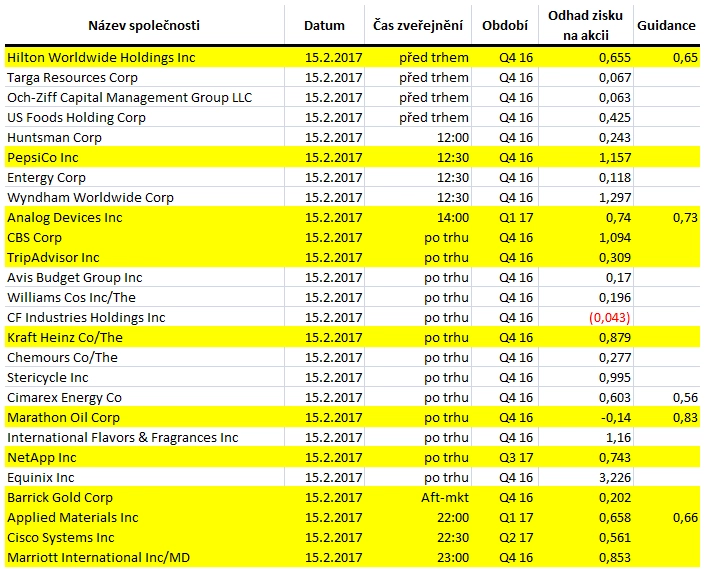This screenshot has height=574, width=707.
Task: Click the Odhad zisku na akcii header
Action: pos(585,25)
